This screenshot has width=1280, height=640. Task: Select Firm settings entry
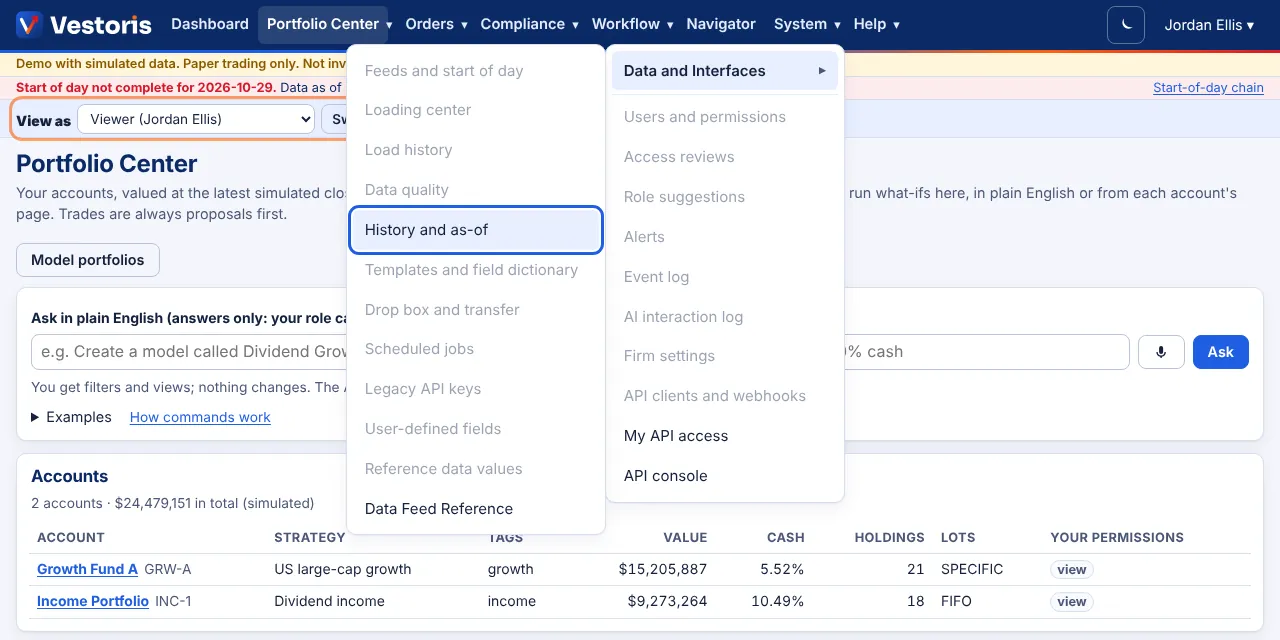pos(725,356)
